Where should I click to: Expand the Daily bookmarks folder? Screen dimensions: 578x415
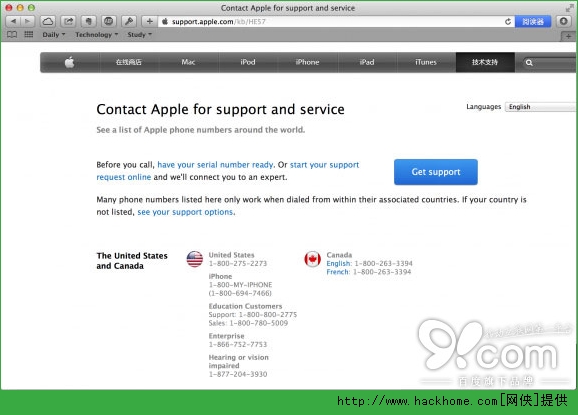tap(54, 35)
